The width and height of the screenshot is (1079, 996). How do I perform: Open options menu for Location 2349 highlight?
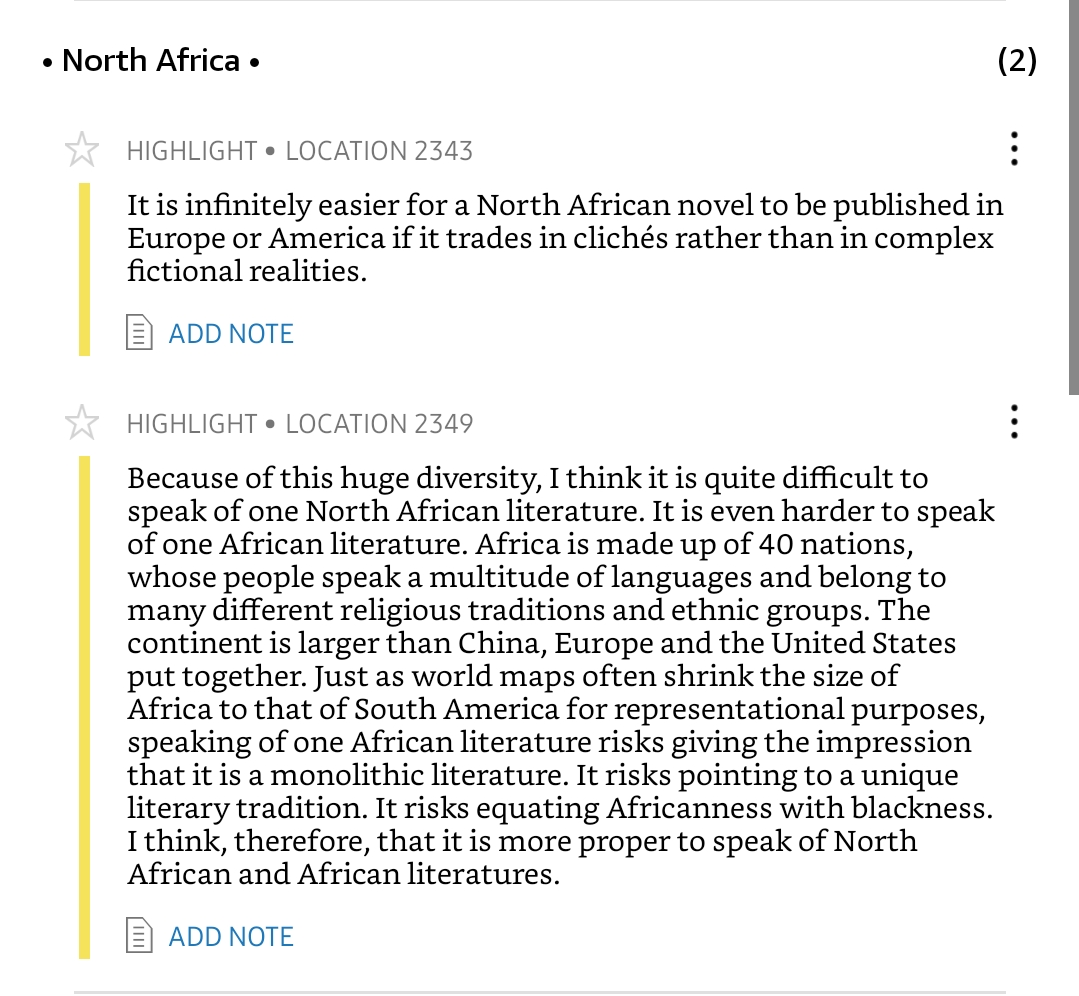(1014, 422)
